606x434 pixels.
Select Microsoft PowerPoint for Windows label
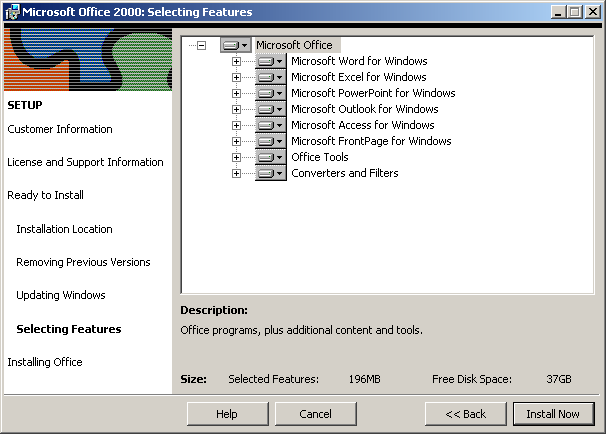[373, 93]
